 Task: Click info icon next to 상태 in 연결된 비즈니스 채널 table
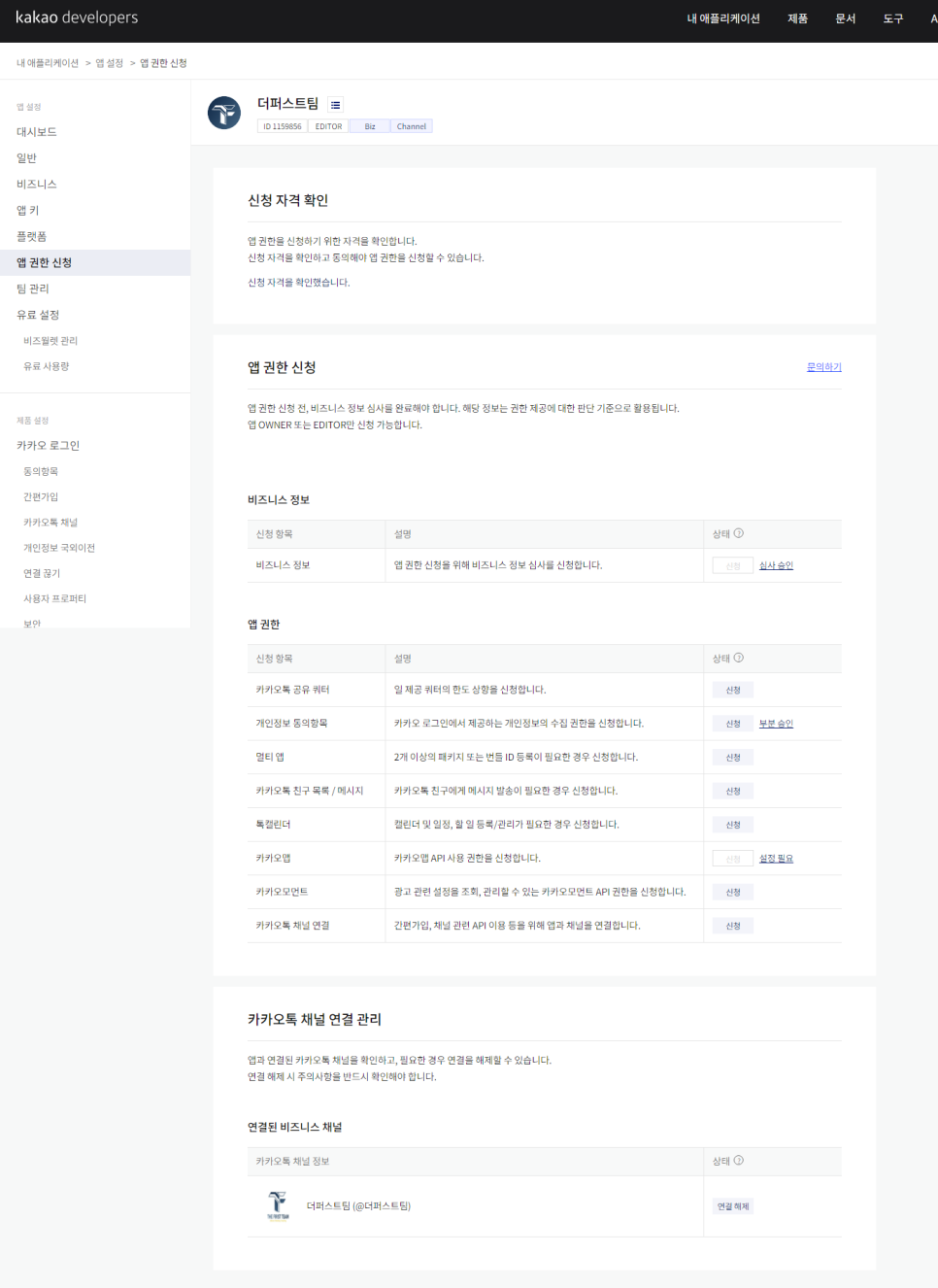[x=739, y=1161]
